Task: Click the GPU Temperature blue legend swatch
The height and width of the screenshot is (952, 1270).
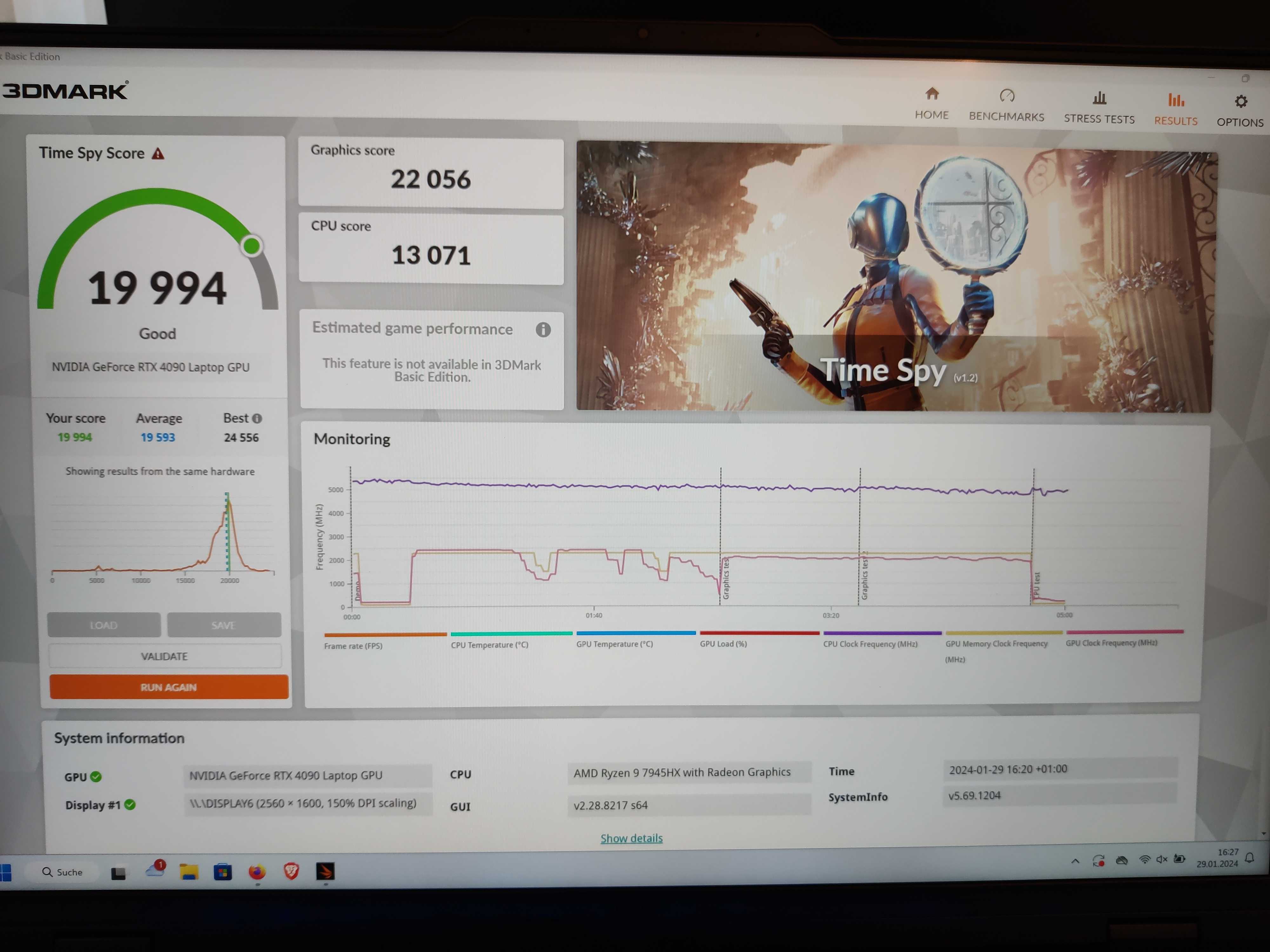Action: pyautogui.click(x=636, y=633)
